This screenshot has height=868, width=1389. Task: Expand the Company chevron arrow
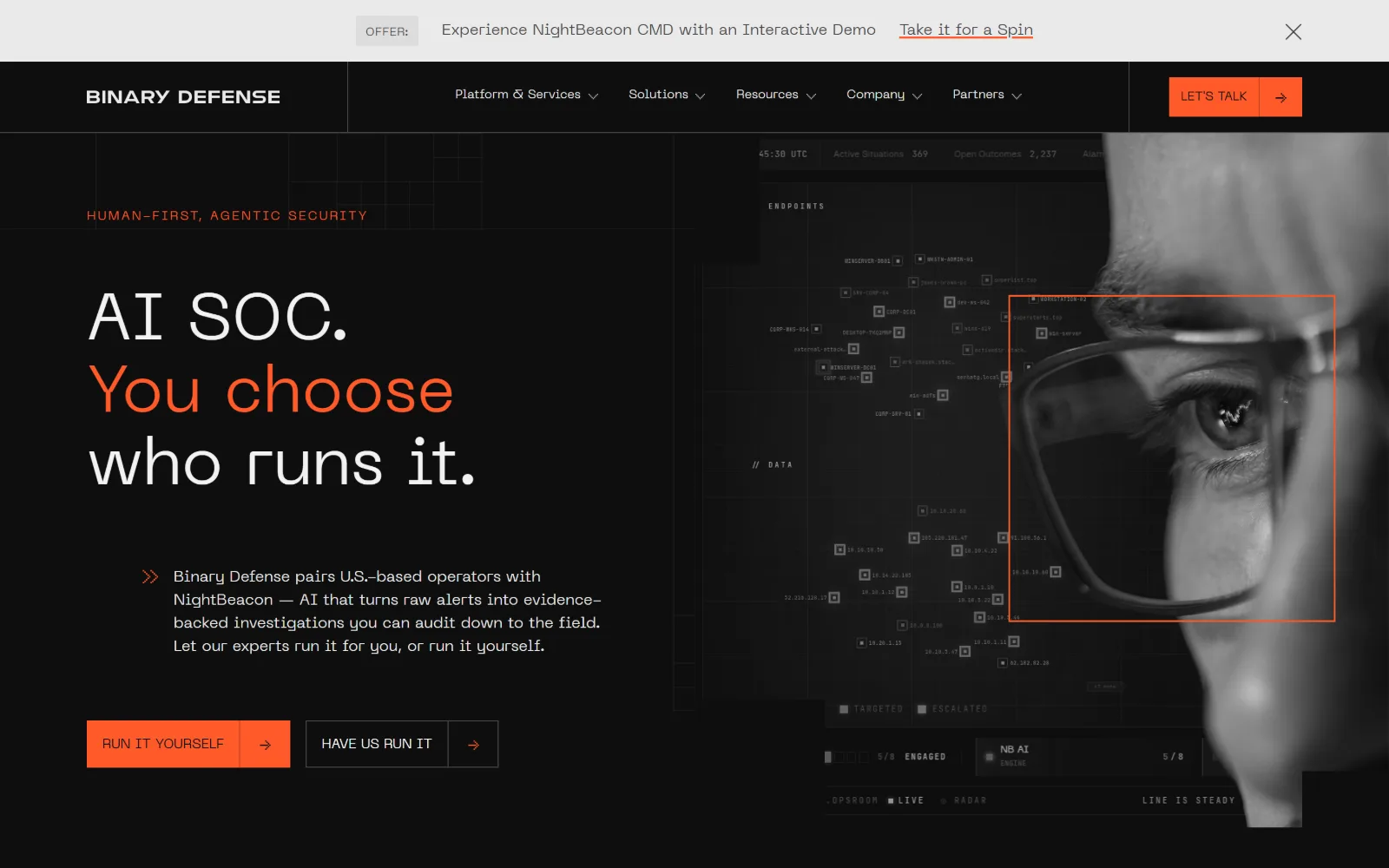point(918,96)
